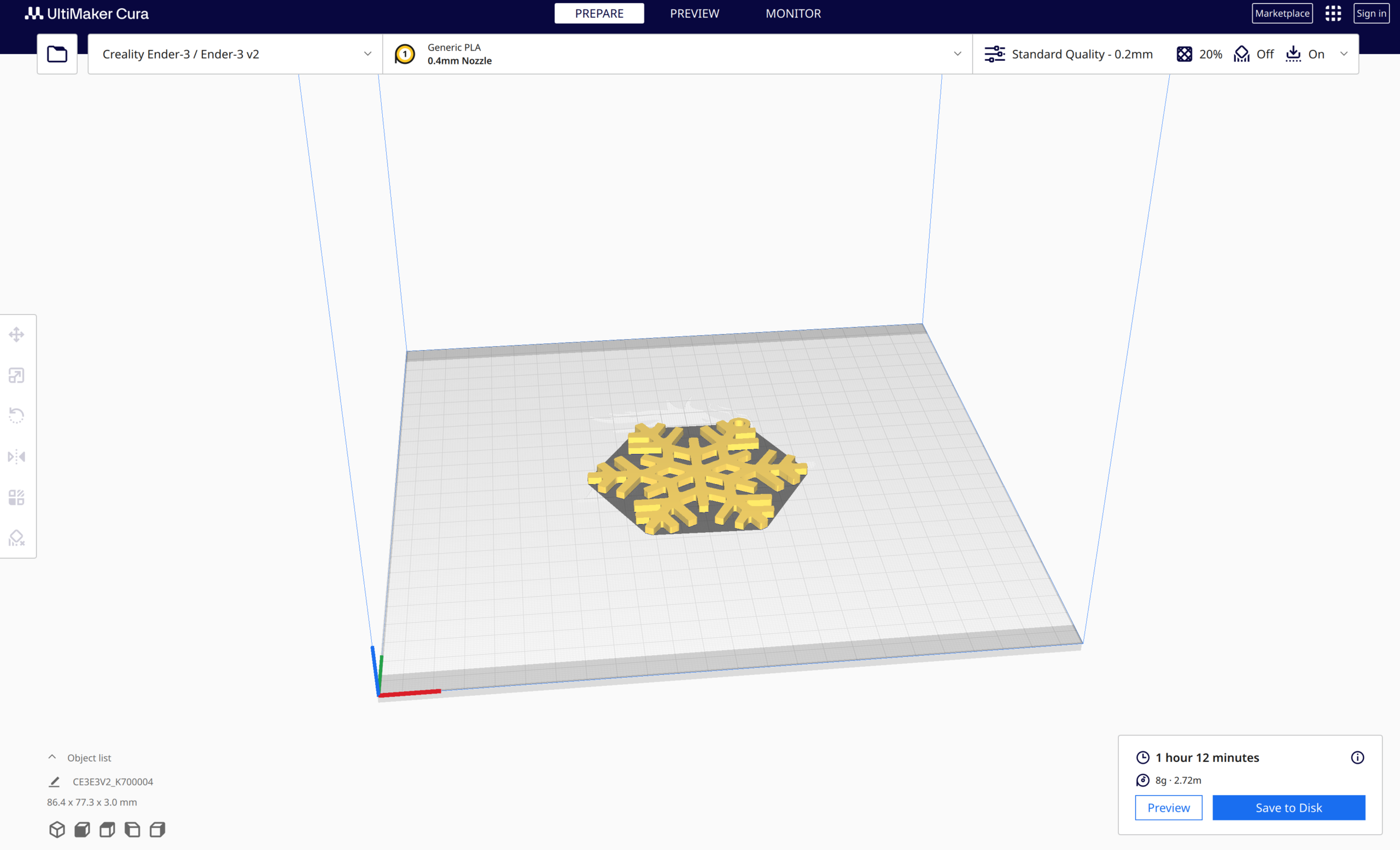Open the 20% infill setting
Viewport: 1400px width, 850px height.
tap(1199, 54)
